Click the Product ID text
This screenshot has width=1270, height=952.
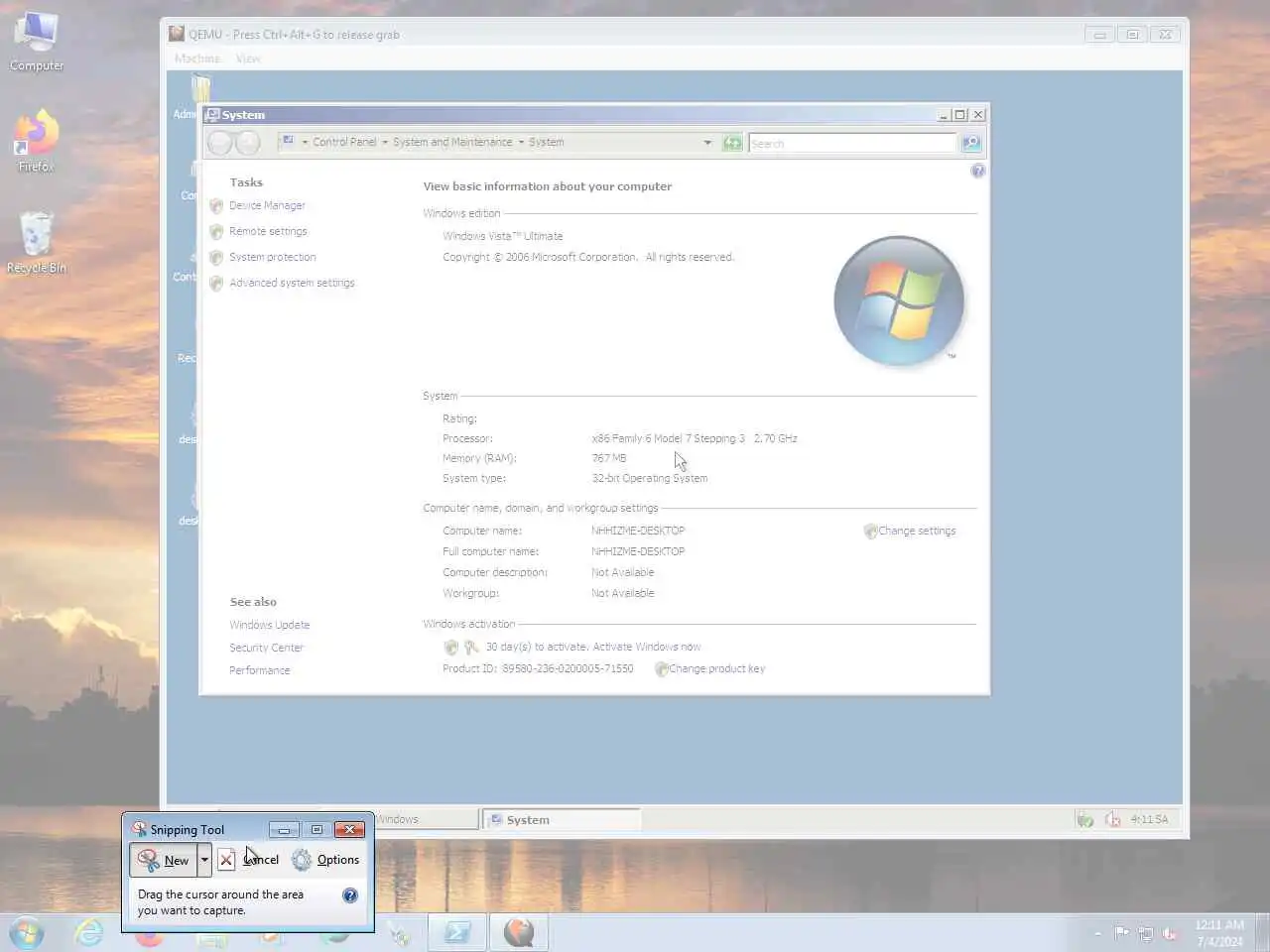coord(538,668)
